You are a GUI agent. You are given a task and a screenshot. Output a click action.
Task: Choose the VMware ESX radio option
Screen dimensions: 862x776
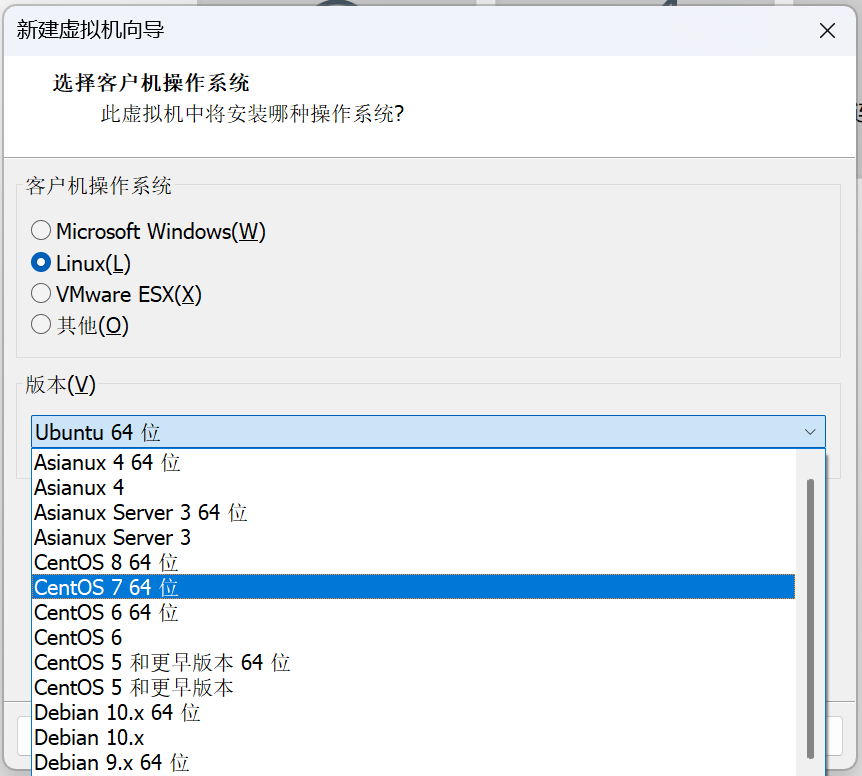click(41, 294)
